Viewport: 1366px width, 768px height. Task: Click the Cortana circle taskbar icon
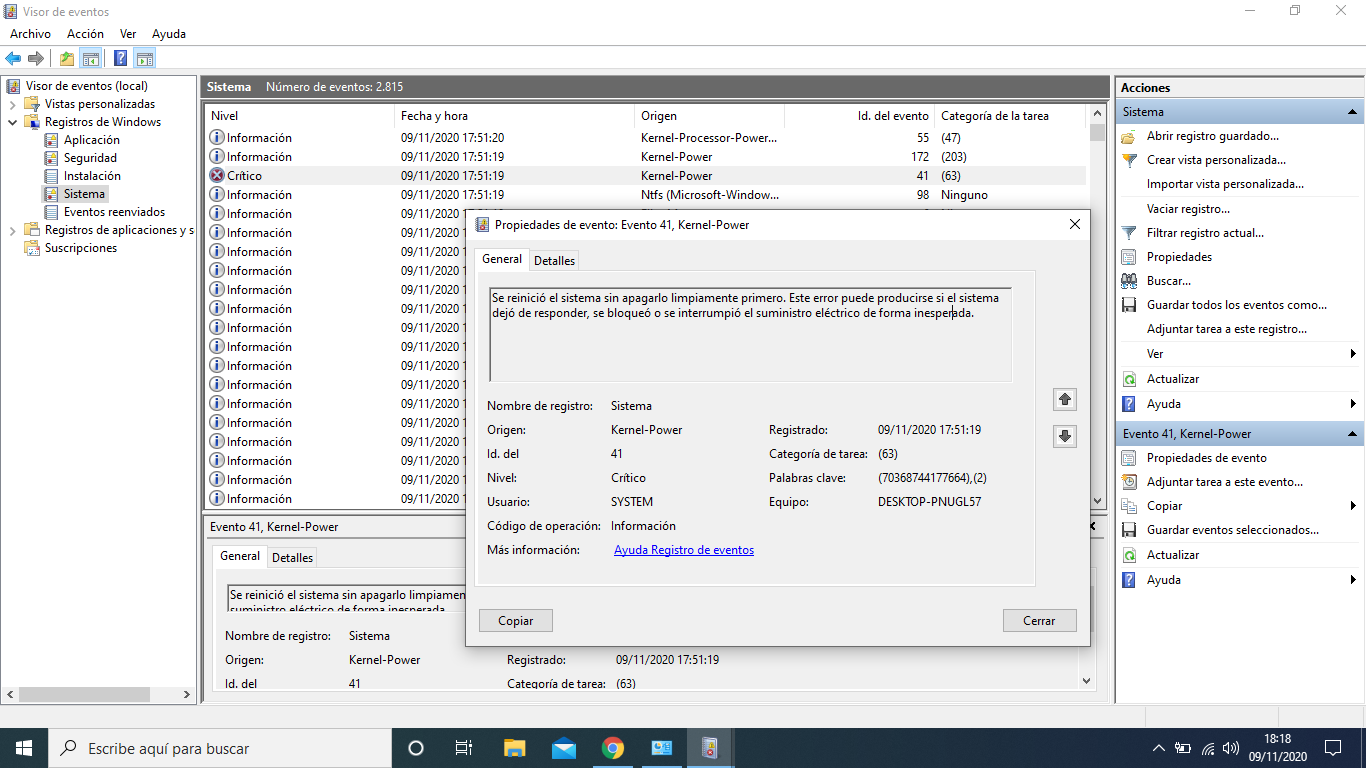pos(416,748)
